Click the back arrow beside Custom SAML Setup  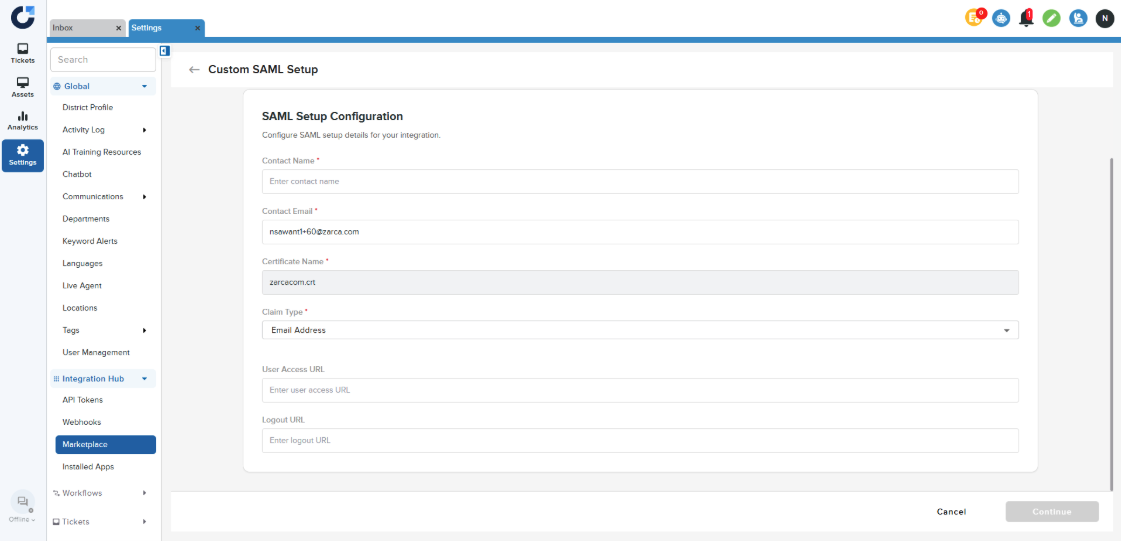pos(194,70)
